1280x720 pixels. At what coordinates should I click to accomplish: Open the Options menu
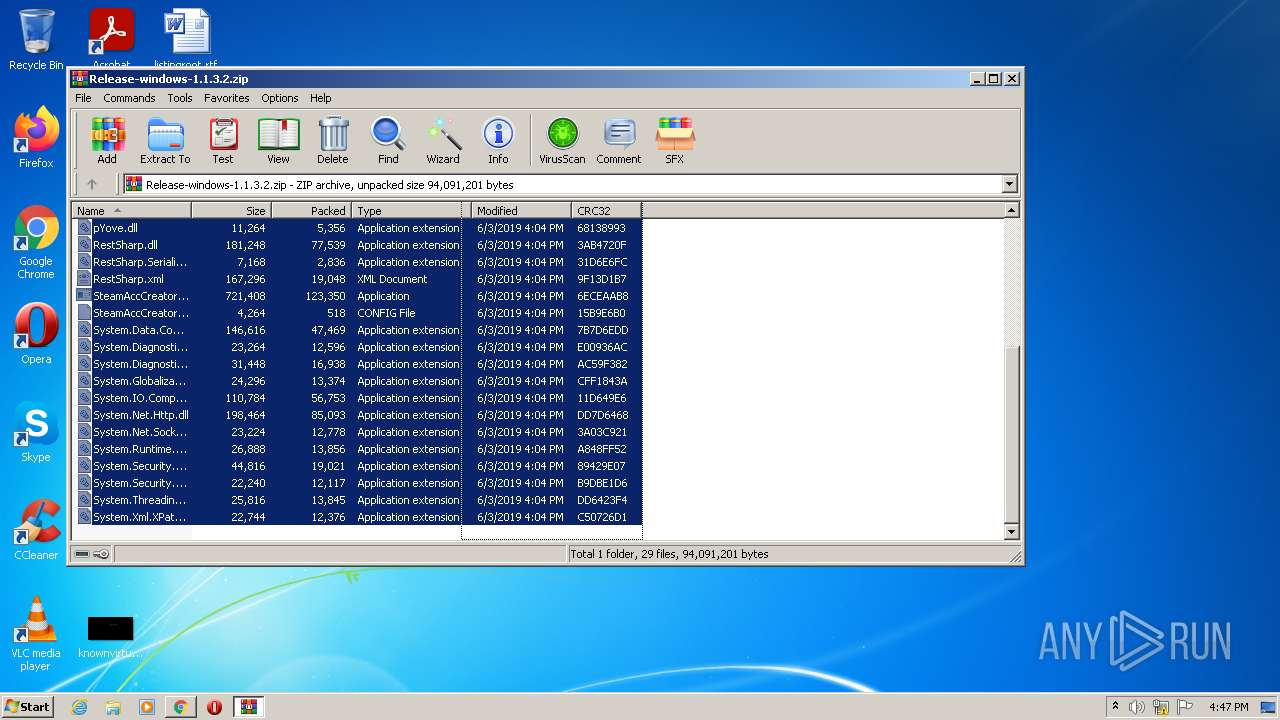pos(280,98)
